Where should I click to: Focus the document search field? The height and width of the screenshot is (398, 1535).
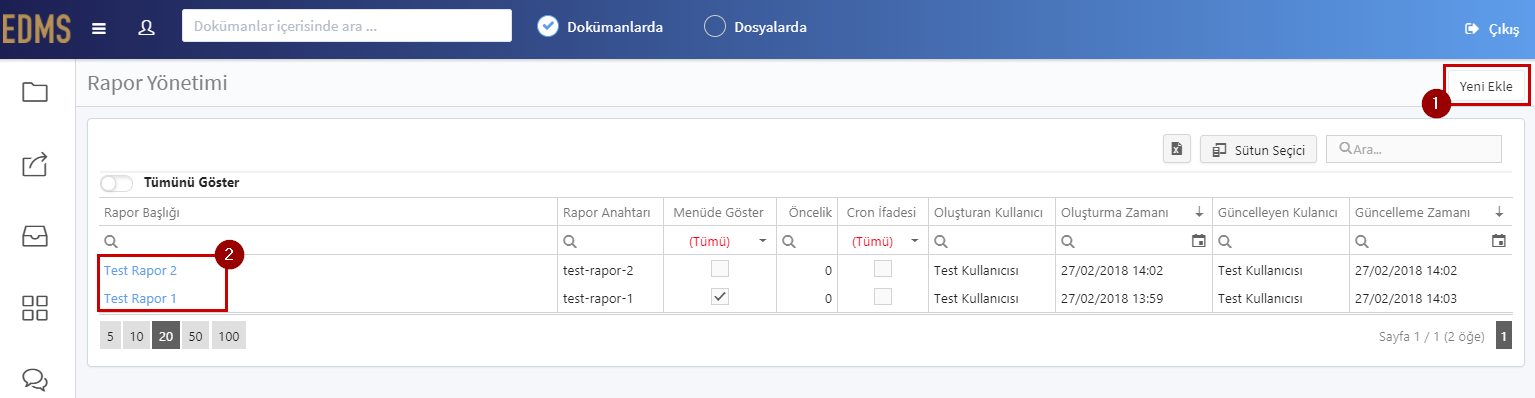tap(347, 26)
